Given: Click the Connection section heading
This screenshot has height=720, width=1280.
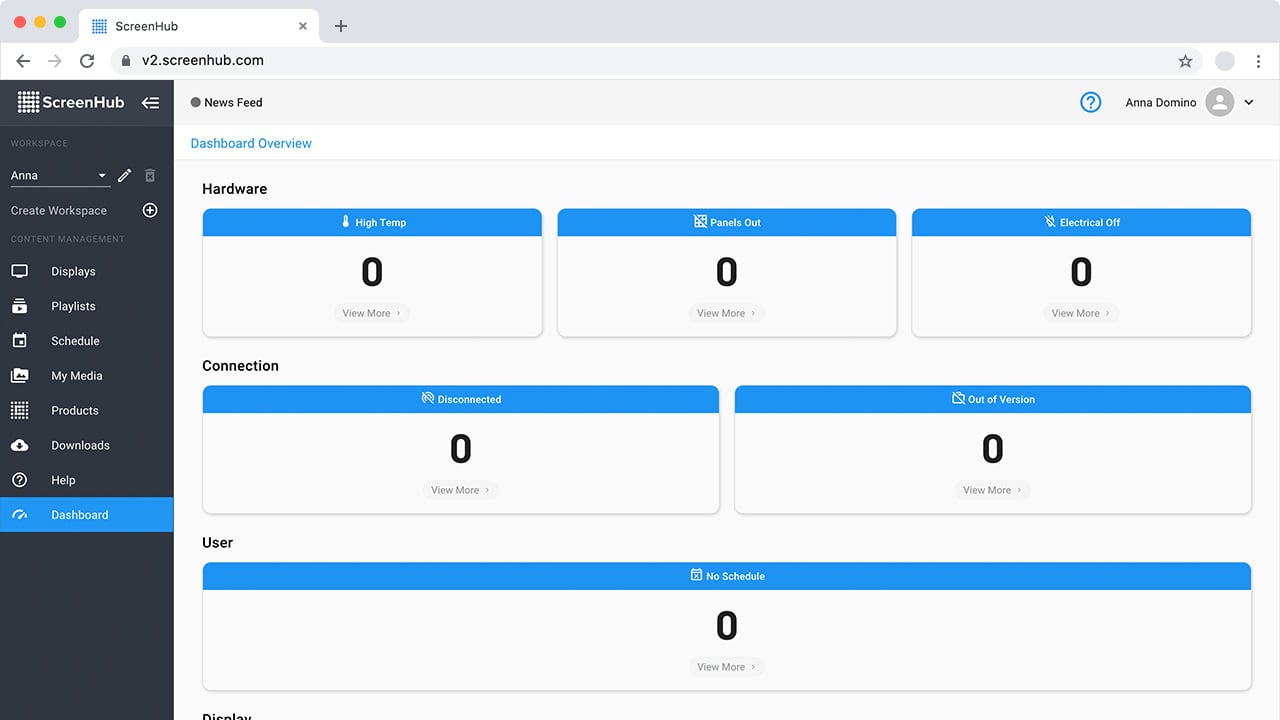Looking at the screenshot, I should point(240,366).
